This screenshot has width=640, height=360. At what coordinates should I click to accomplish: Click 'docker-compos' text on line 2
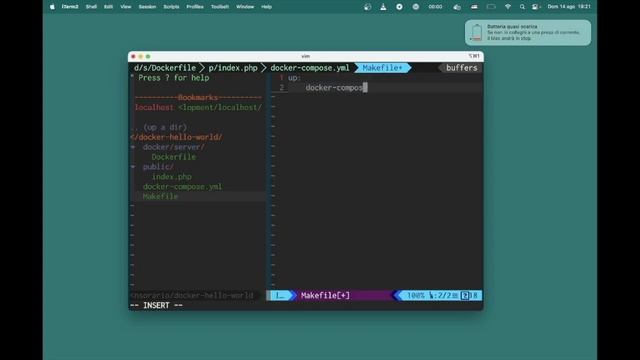[x=334, y=87]
